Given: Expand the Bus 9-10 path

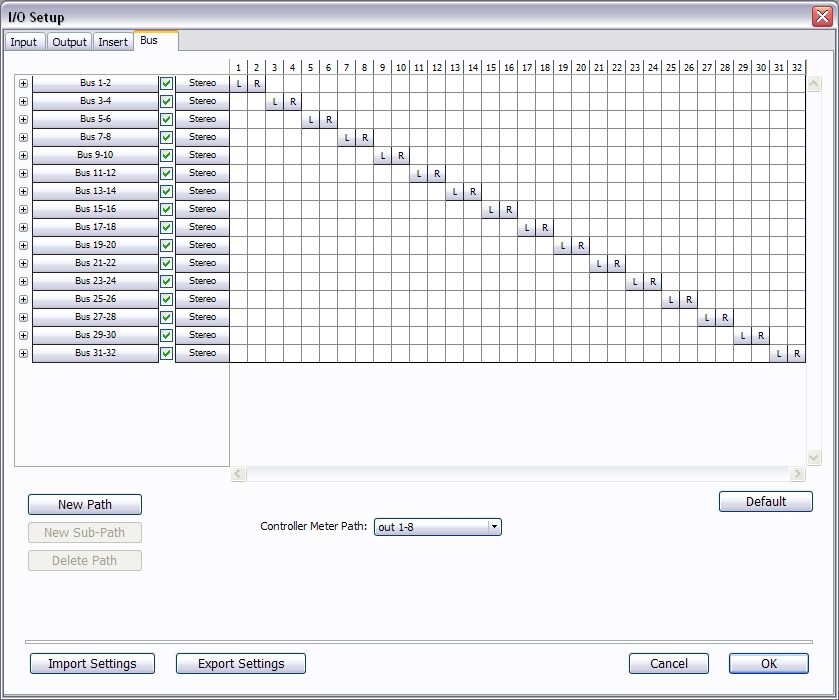Looking at the screenshot, I should pos(23,155).
